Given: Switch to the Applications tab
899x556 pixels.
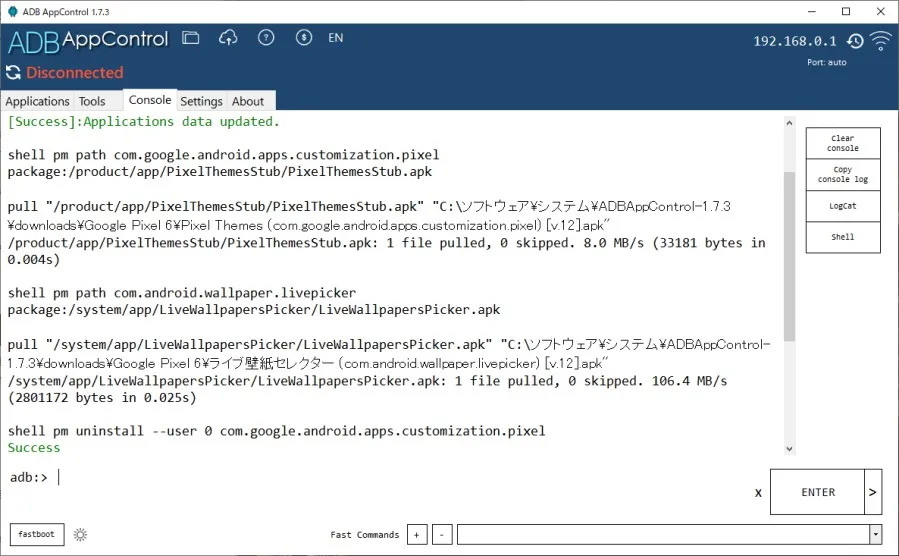Looking at the screenshot, I should (37, 101).
